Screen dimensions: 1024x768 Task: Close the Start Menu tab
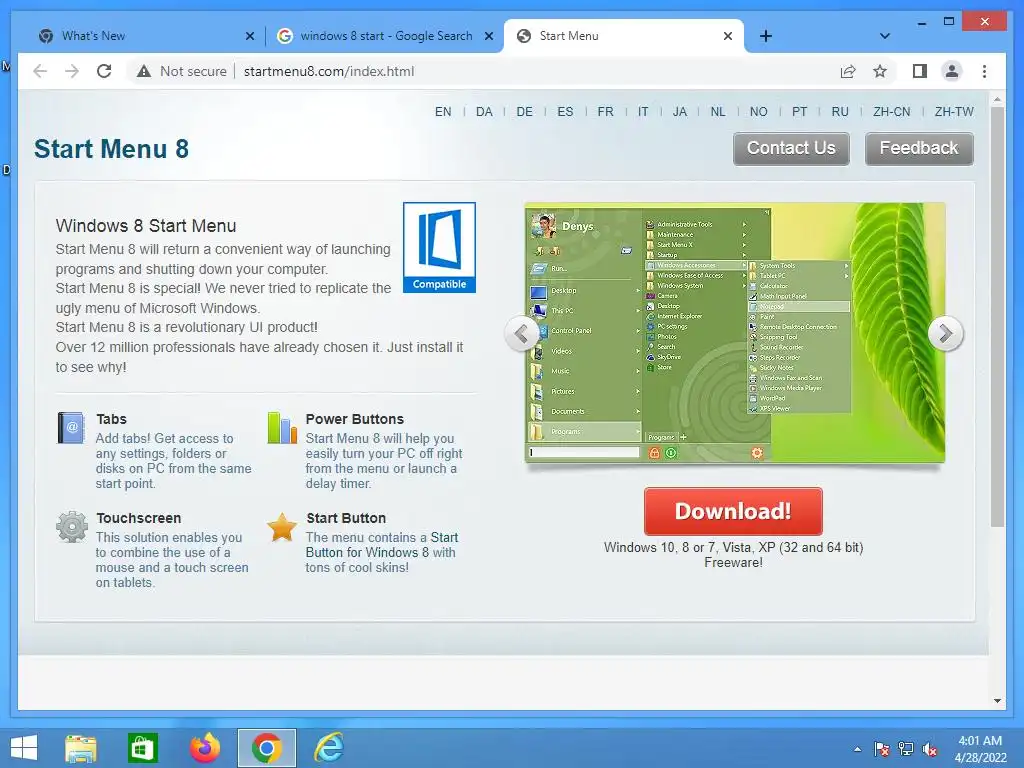click(x=728, y=36)
